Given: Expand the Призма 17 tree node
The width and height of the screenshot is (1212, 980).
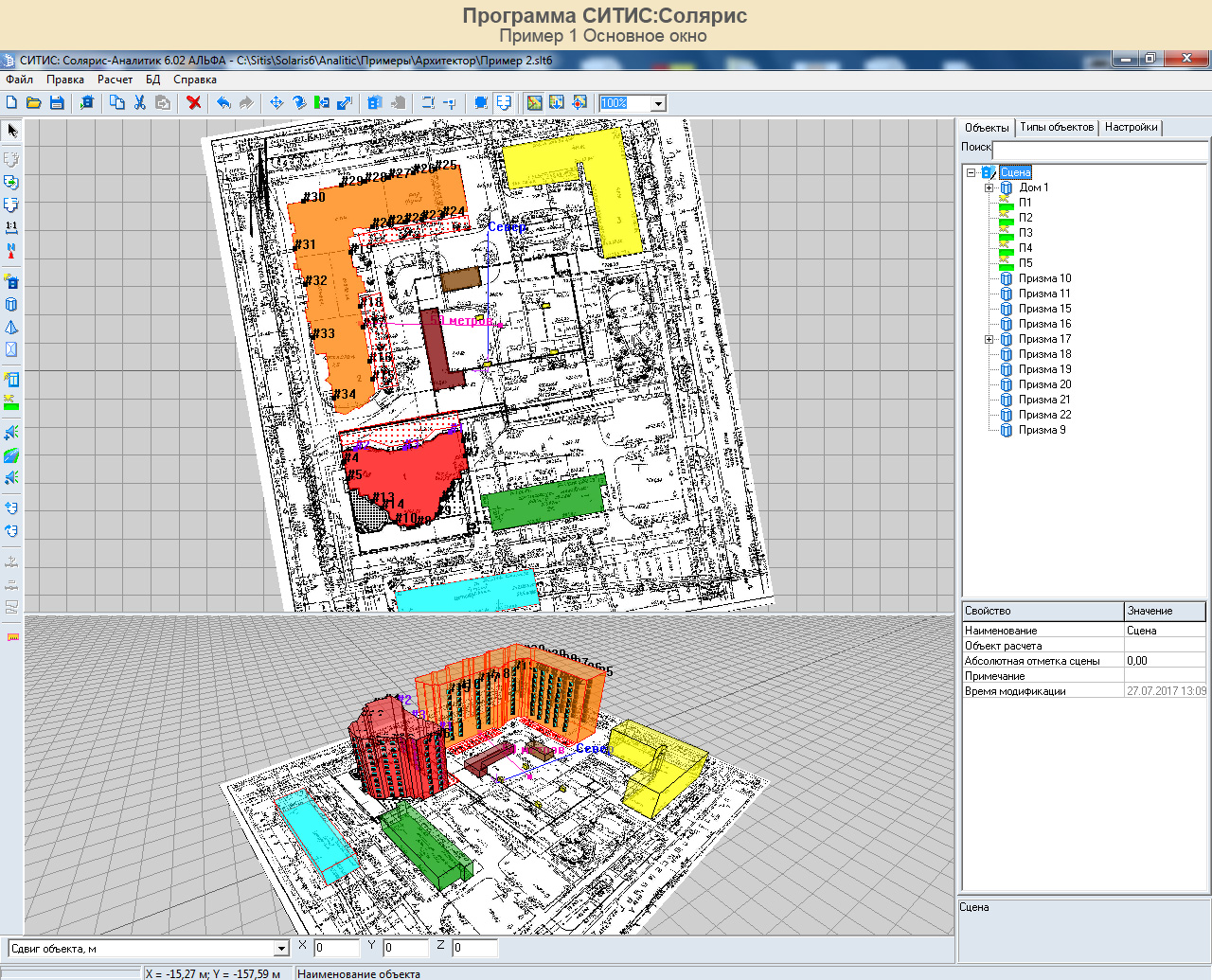Looking at the screenshot, I should (989, 339).
